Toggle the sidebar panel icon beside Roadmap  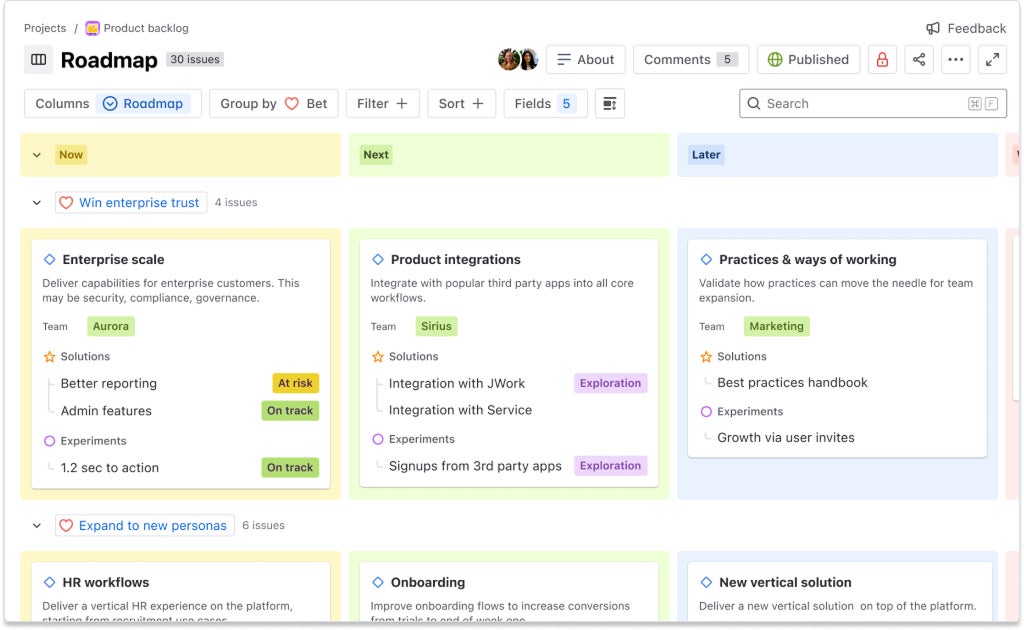[x=39, y=60]
